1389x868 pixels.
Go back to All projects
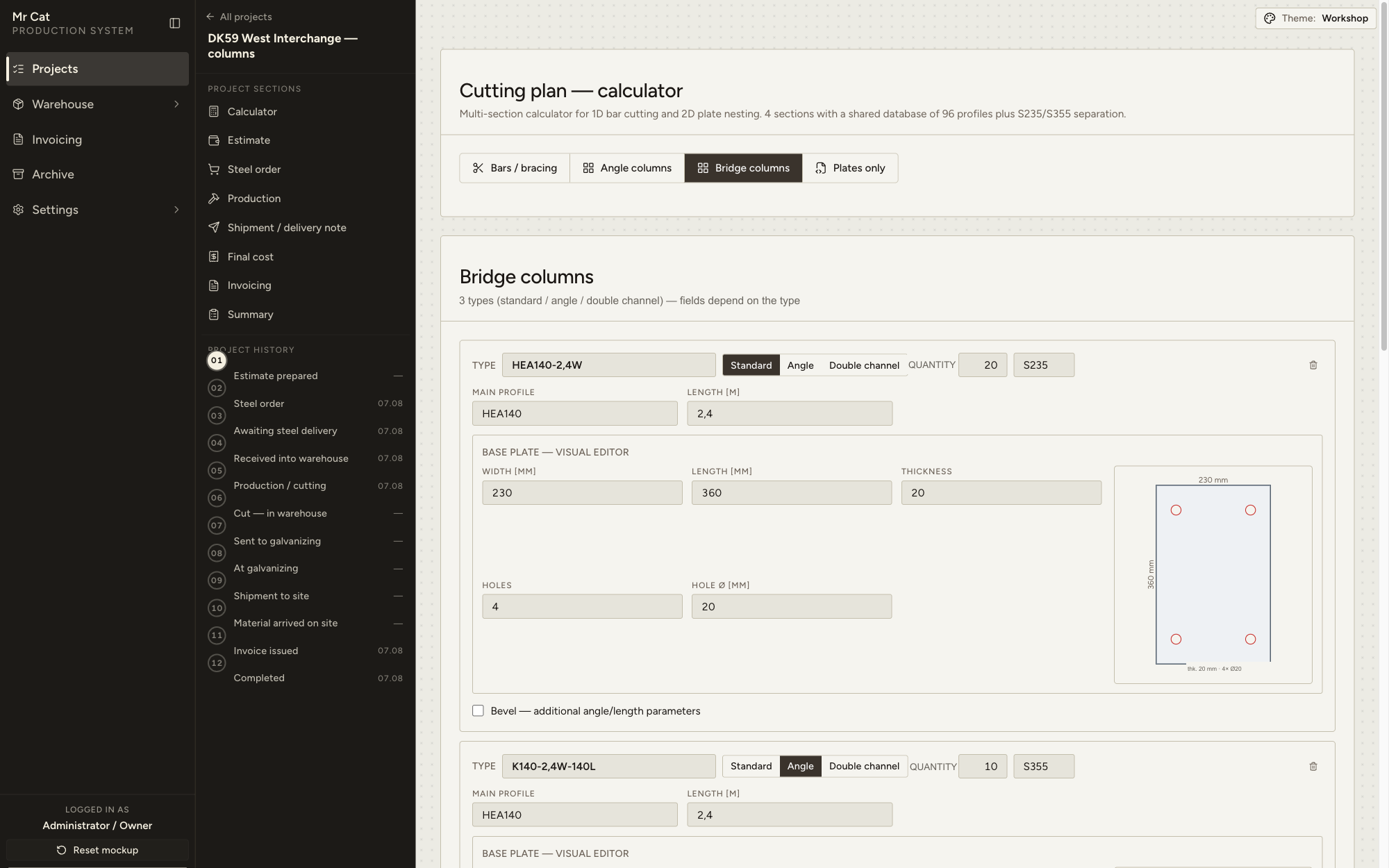pos(239,17)
